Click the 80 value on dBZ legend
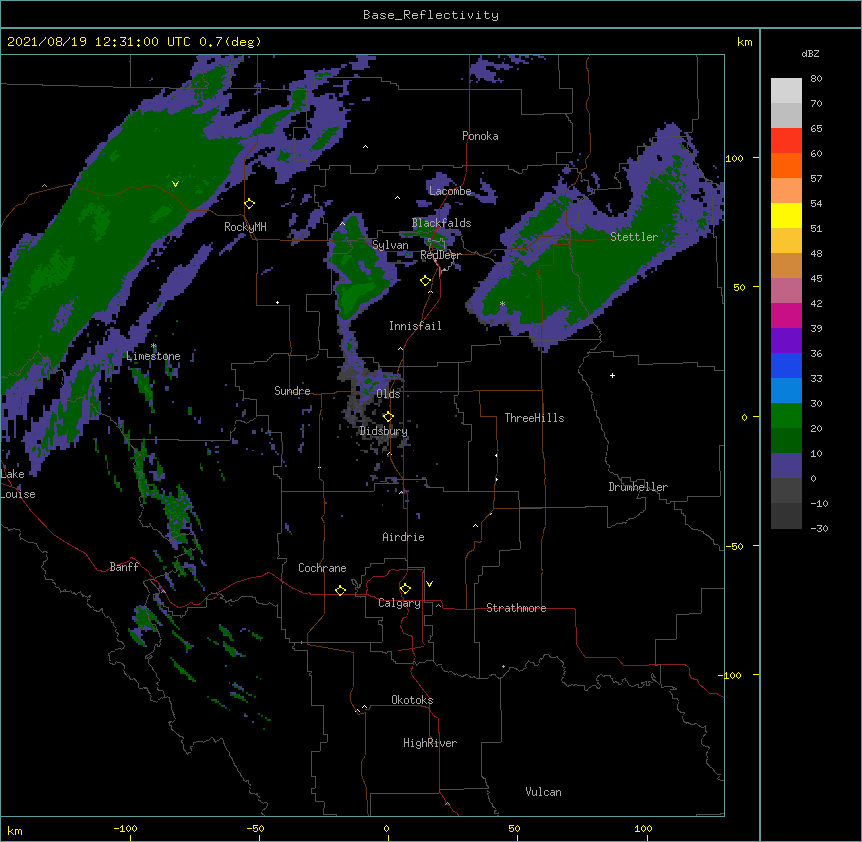This screenshot has width=862, height=842. coord(816,79)
